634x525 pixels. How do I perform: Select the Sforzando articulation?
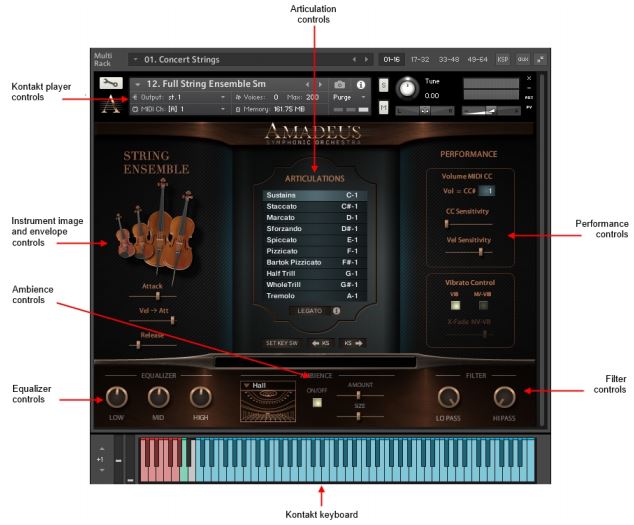(315, 229)
